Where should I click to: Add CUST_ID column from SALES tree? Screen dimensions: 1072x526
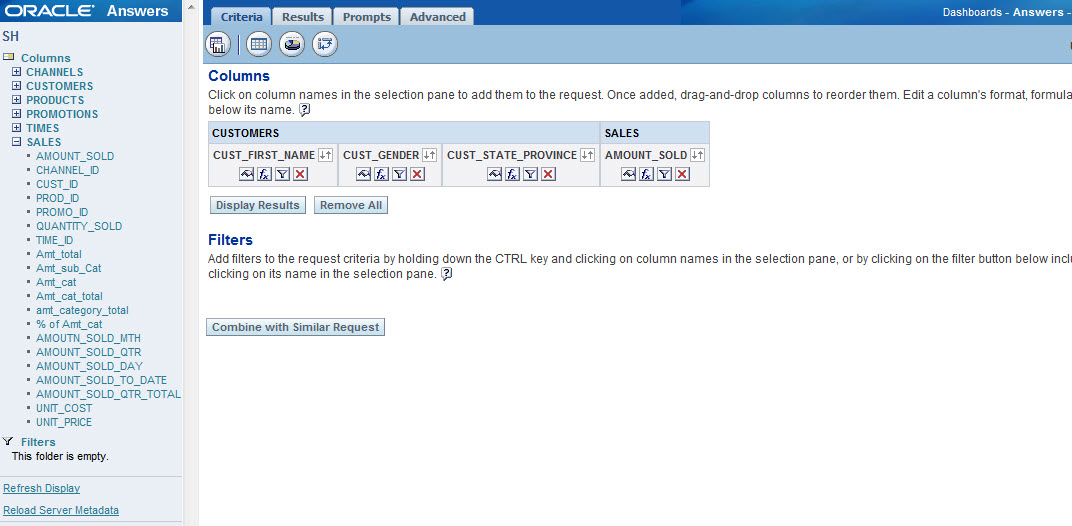pos(57,184)
